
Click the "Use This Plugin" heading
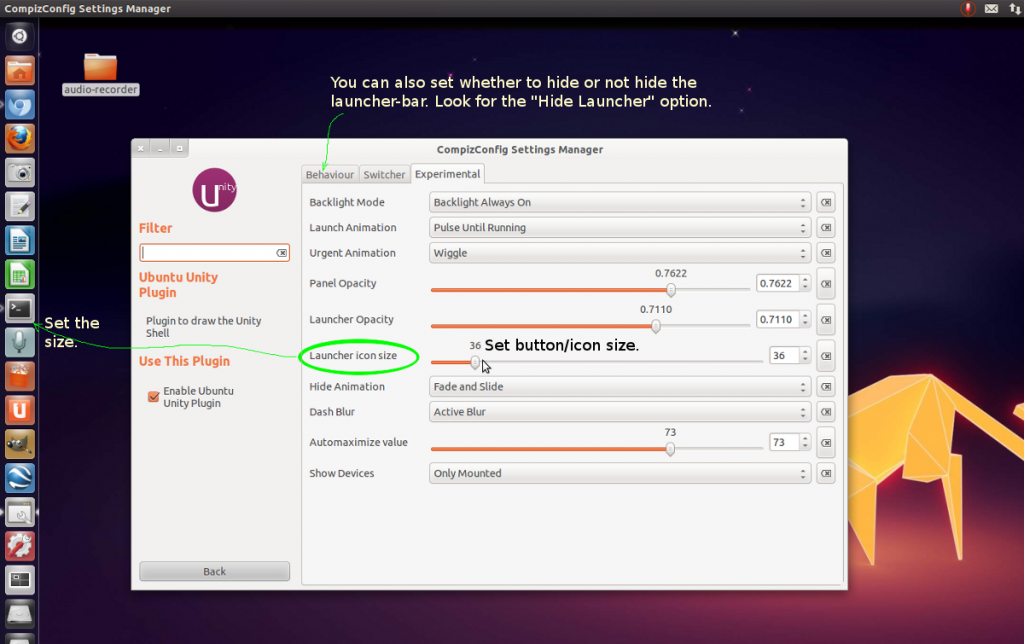(x=184, y=361)
